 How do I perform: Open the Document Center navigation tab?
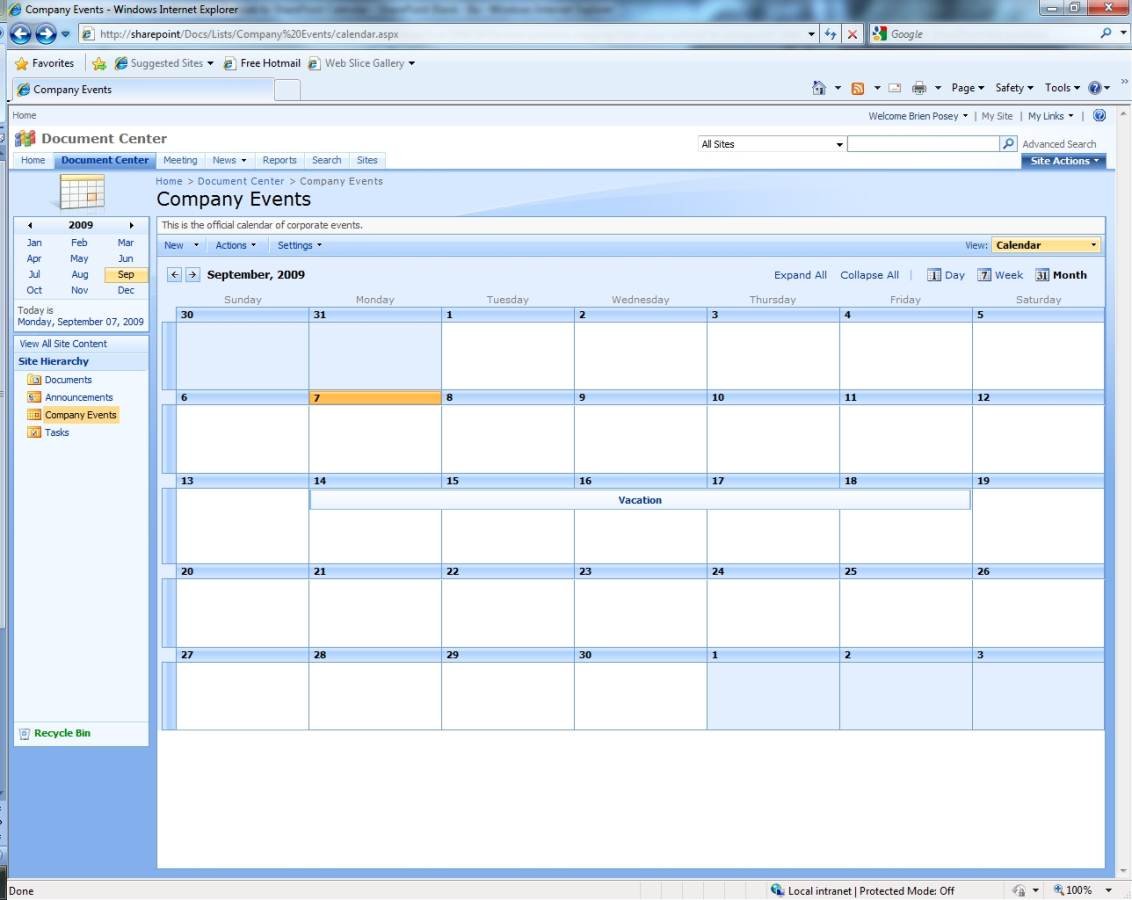tap(105, 160)
